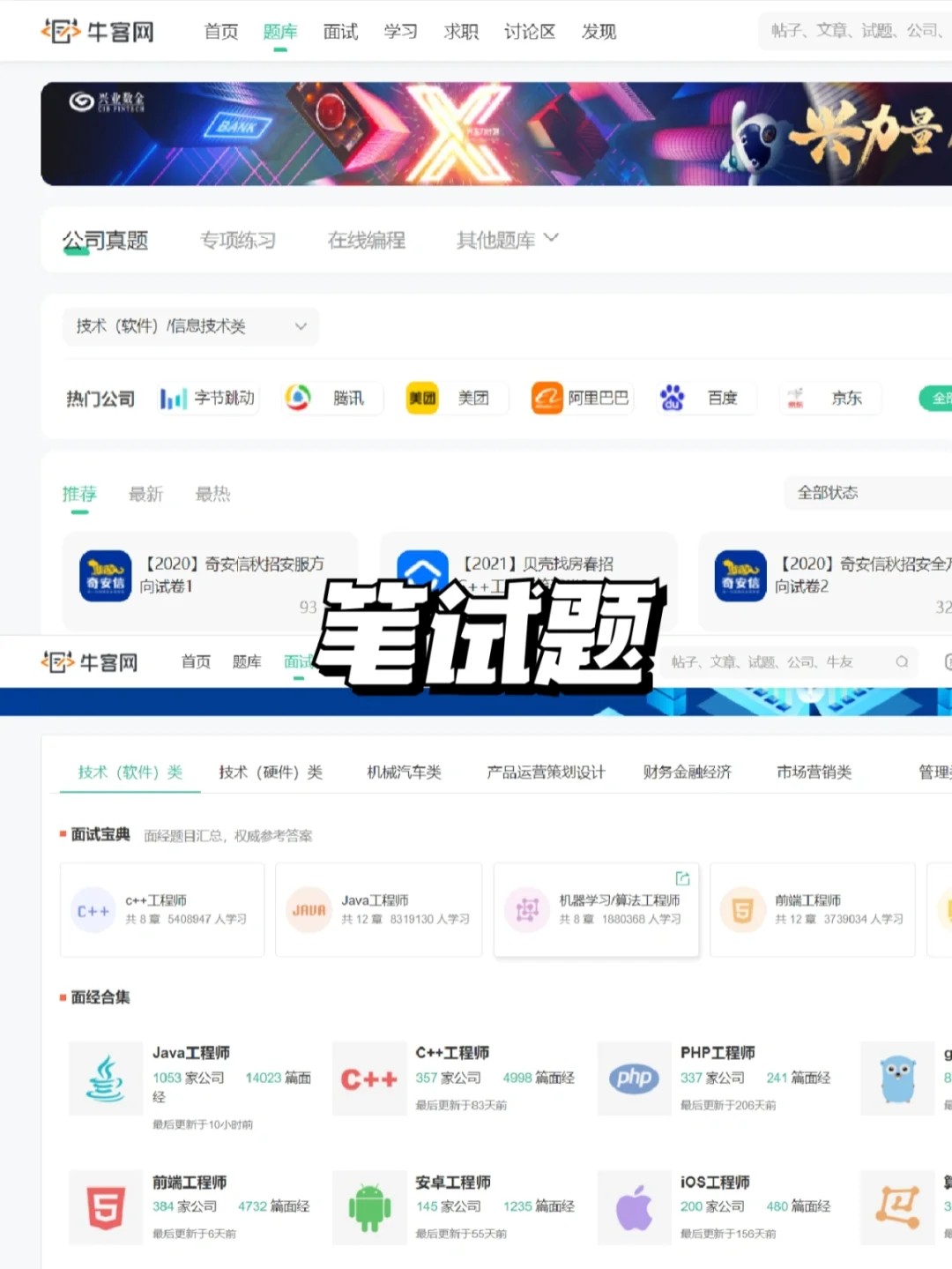The width and height of the screenshot is (952, 1269).
Task: Click the 百度 paw logo icon
Action: click(x=673, y=399)
